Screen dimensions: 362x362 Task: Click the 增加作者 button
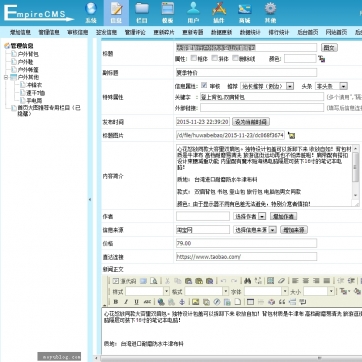[x=283, y=216]
